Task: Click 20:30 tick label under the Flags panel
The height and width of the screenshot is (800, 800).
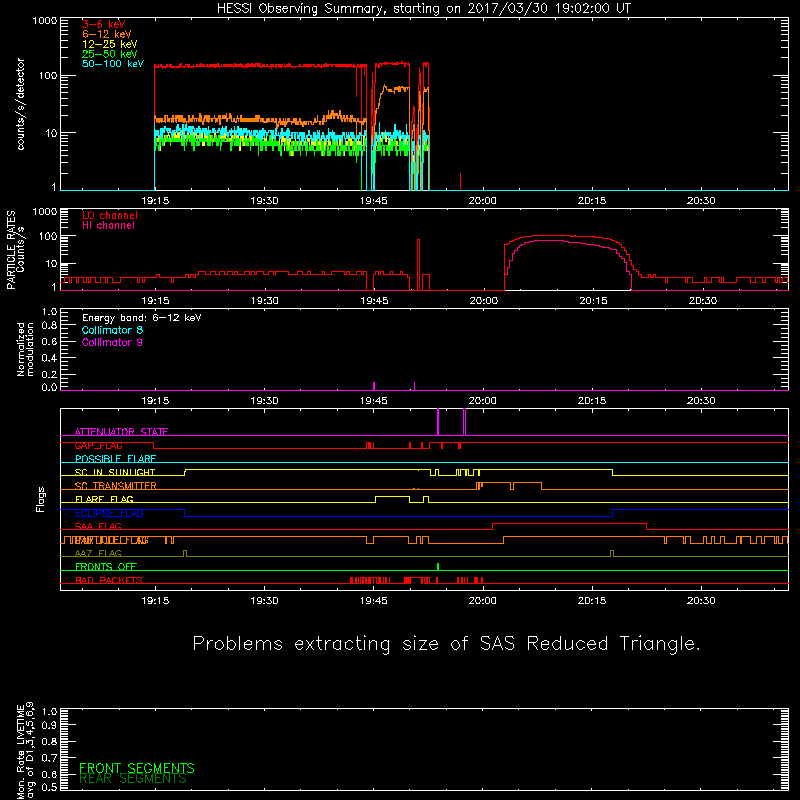Action: [701, 601]
